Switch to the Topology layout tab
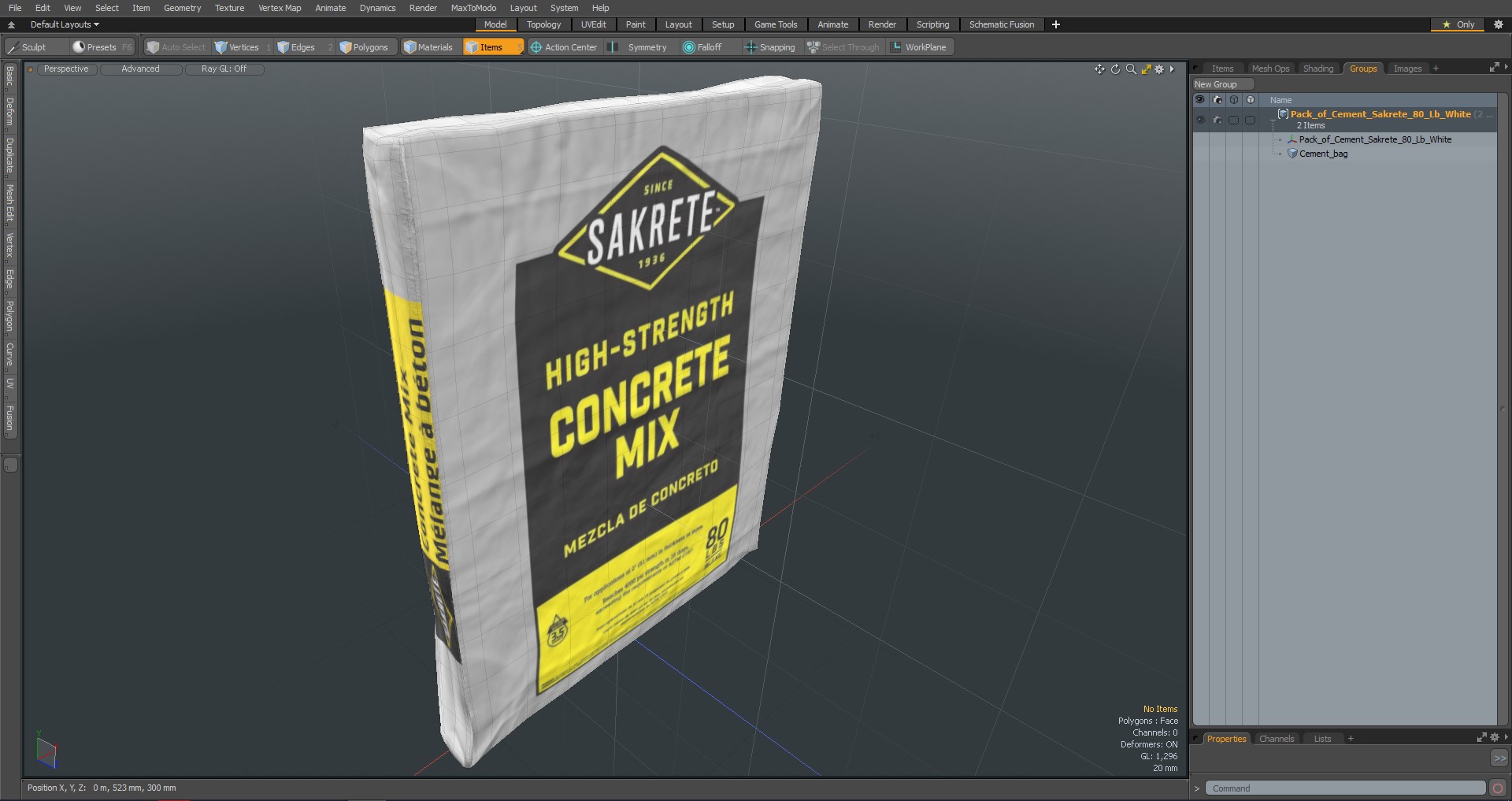Viewport: 1512px width, 801px height. pos(544,24)
